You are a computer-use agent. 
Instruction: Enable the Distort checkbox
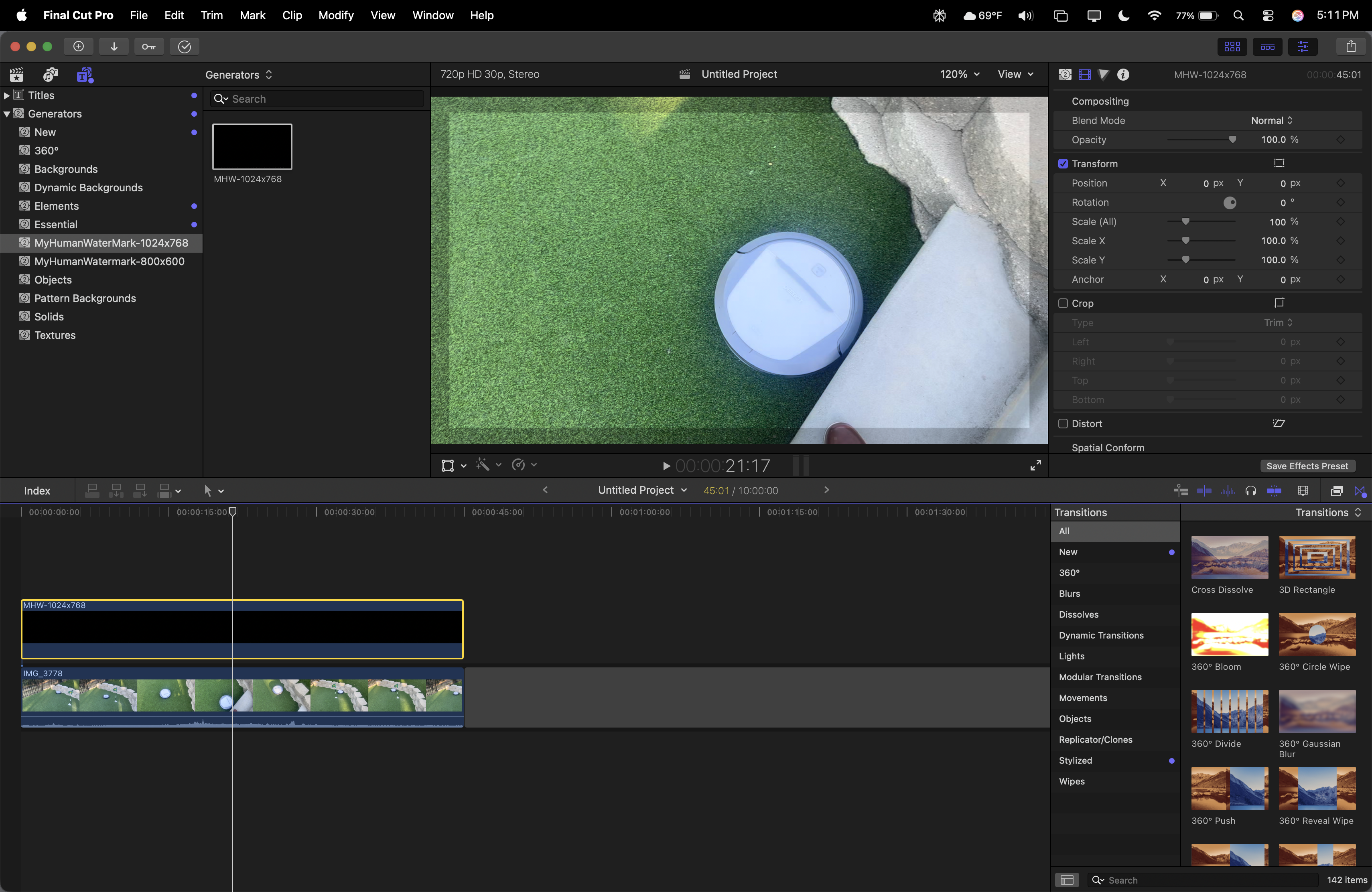1063,424
